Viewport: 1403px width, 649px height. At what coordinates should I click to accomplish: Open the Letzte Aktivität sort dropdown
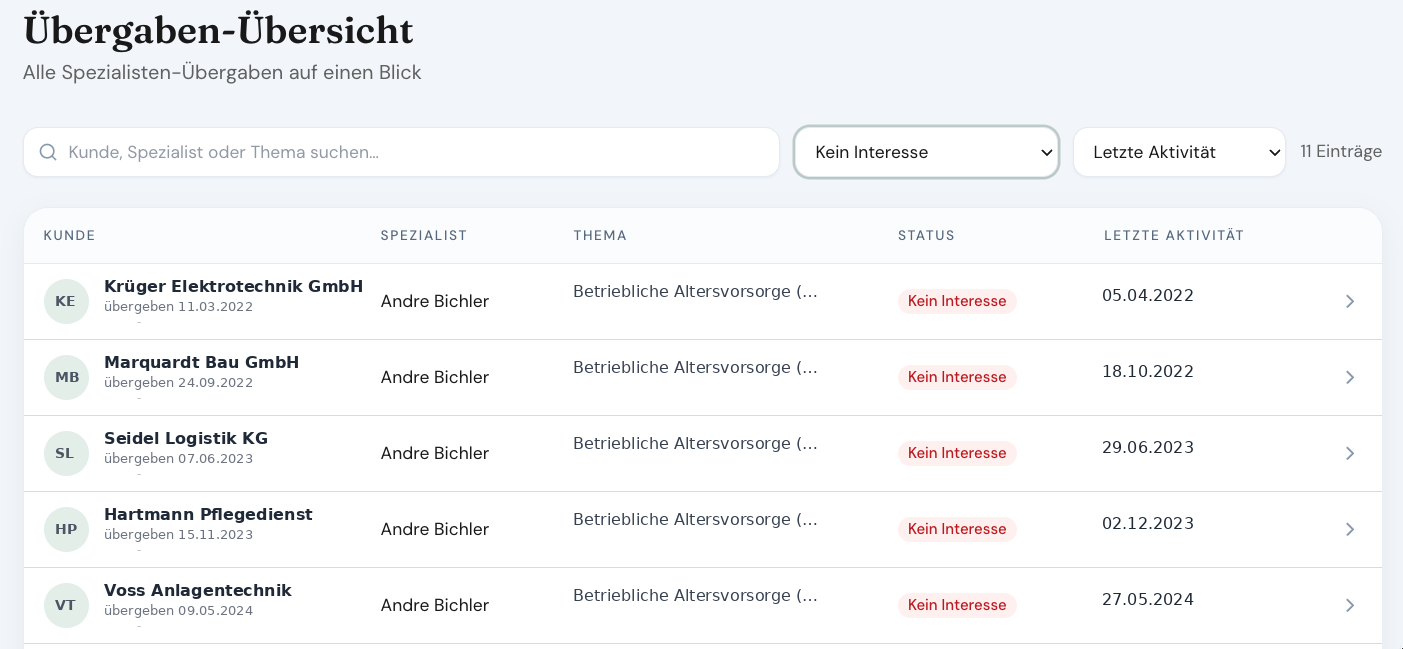1179,152
